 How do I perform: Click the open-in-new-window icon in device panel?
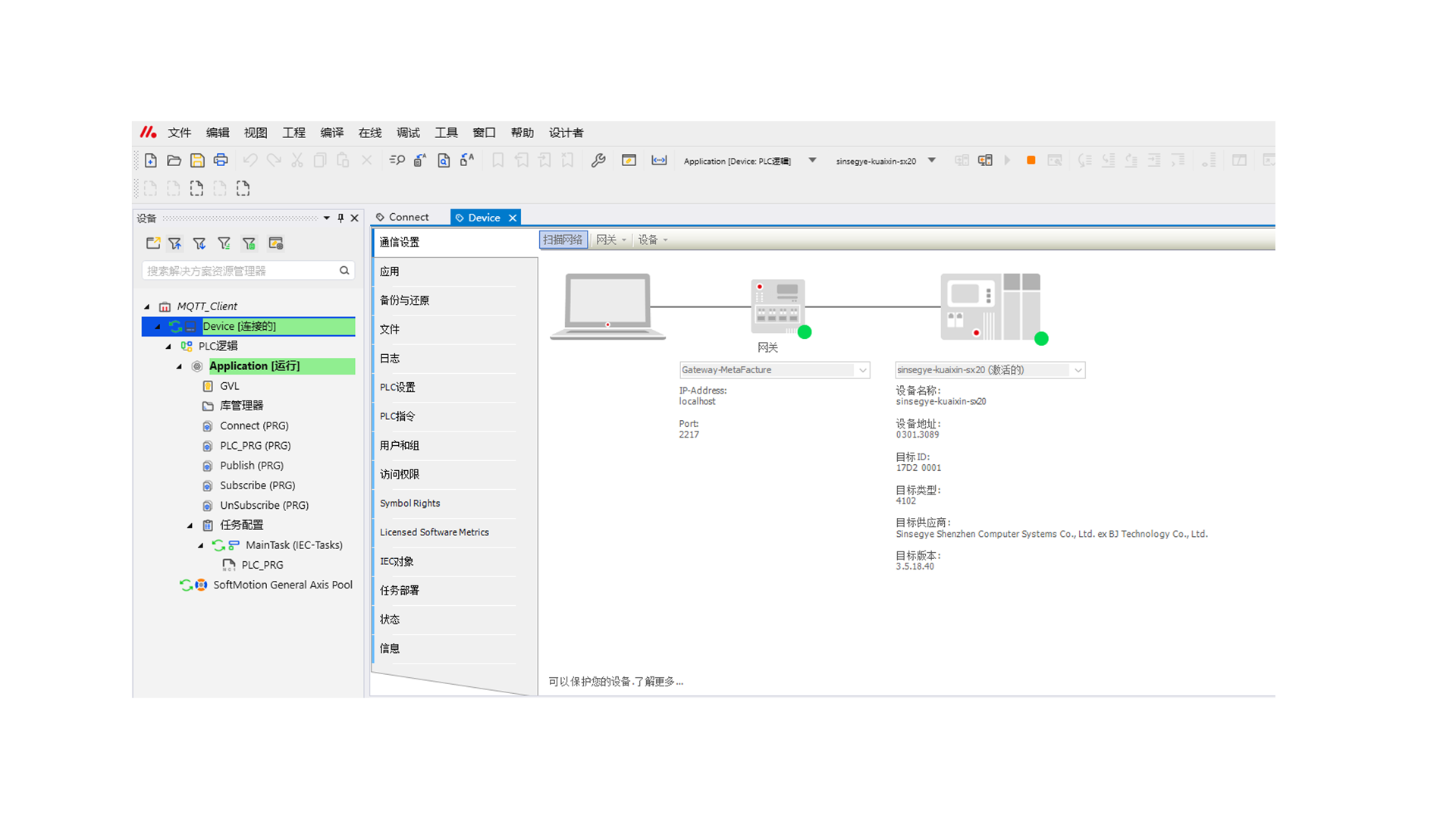[153, 243]
